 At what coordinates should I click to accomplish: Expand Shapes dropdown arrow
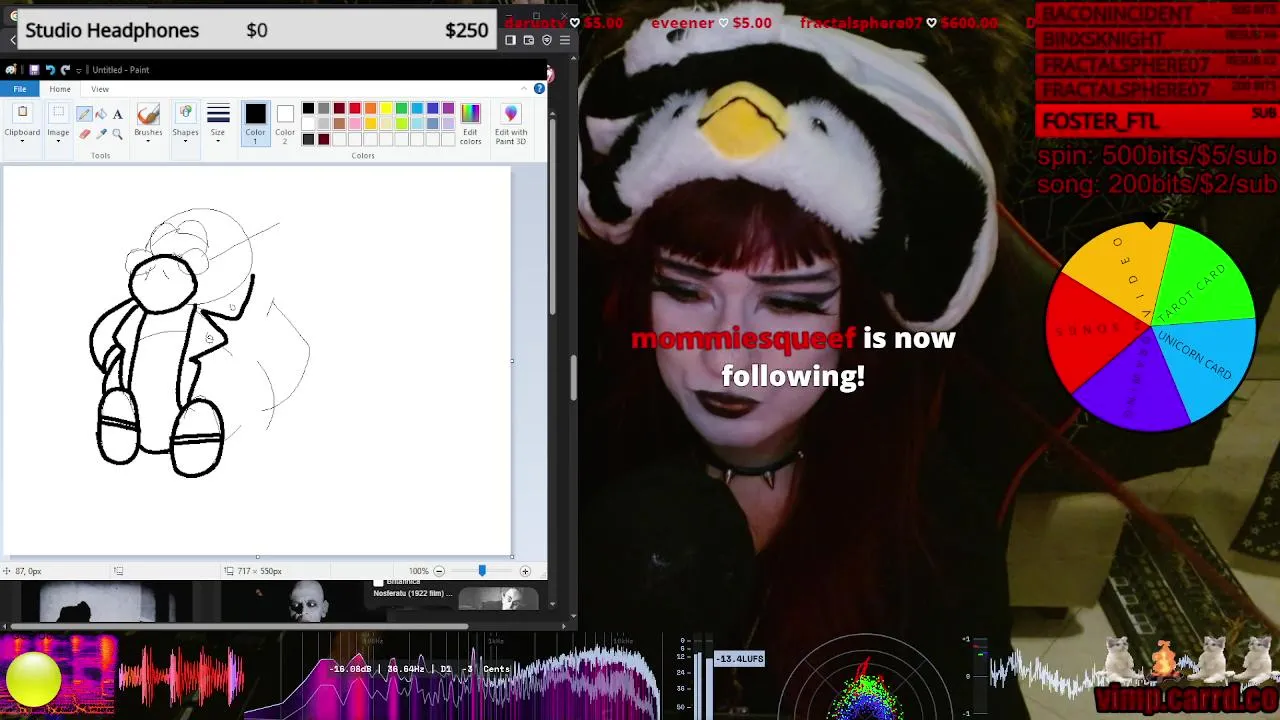point(185,141)
